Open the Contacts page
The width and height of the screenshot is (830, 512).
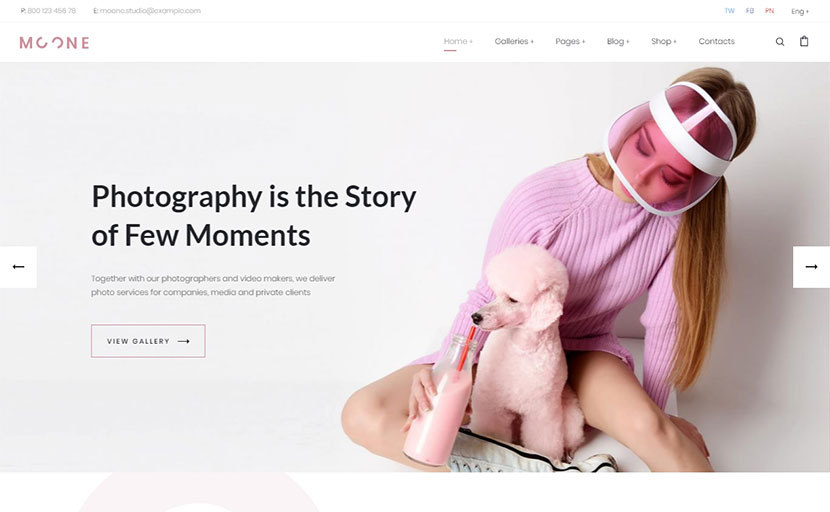point(716,41)
